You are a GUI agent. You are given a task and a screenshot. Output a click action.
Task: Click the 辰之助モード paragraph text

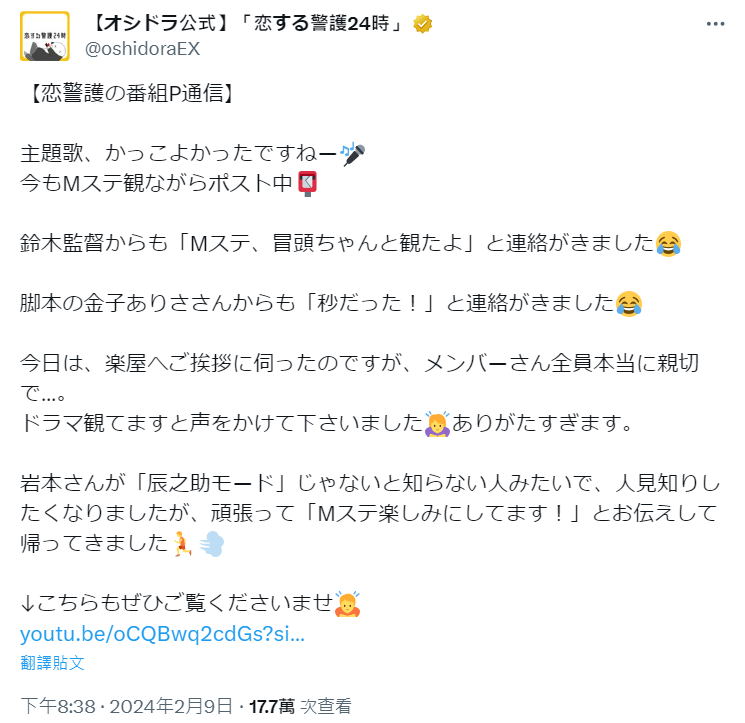point(371,514)
